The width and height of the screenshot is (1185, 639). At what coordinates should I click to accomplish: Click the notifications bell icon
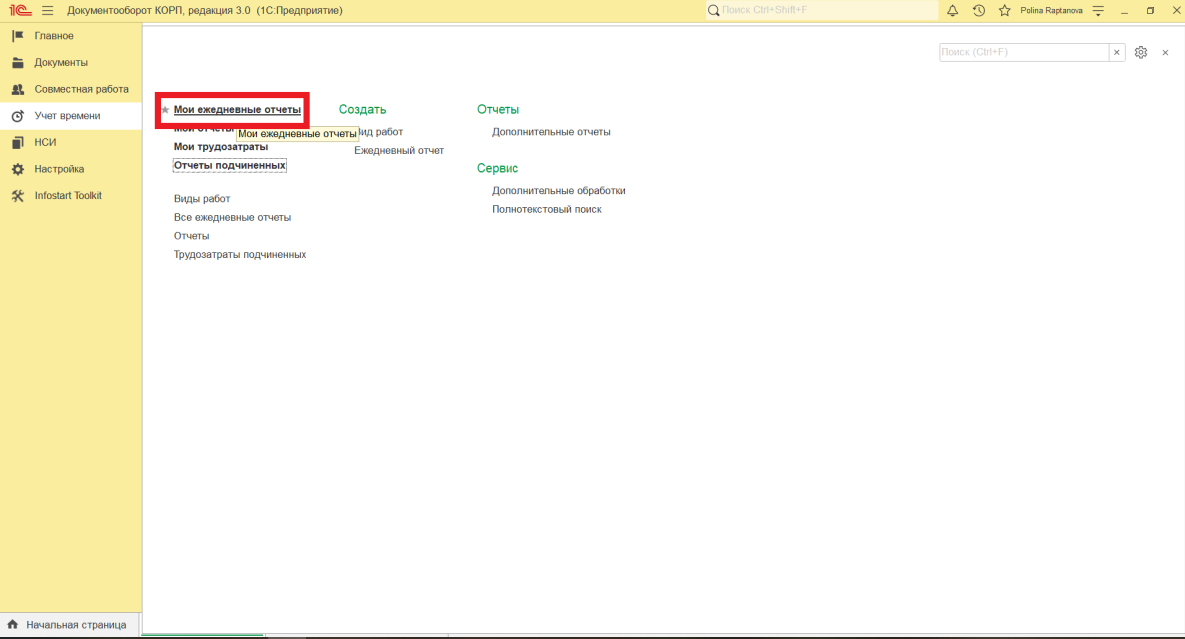pos(952,10)
